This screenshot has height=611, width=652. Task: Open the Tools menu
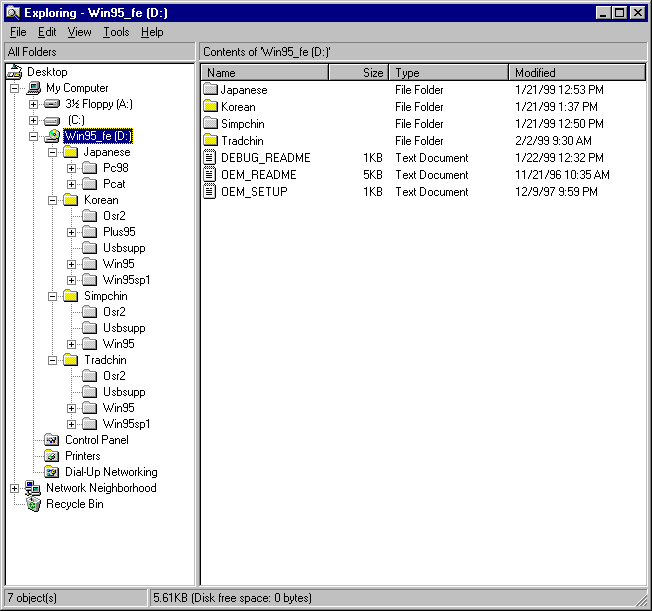(116, 32)
